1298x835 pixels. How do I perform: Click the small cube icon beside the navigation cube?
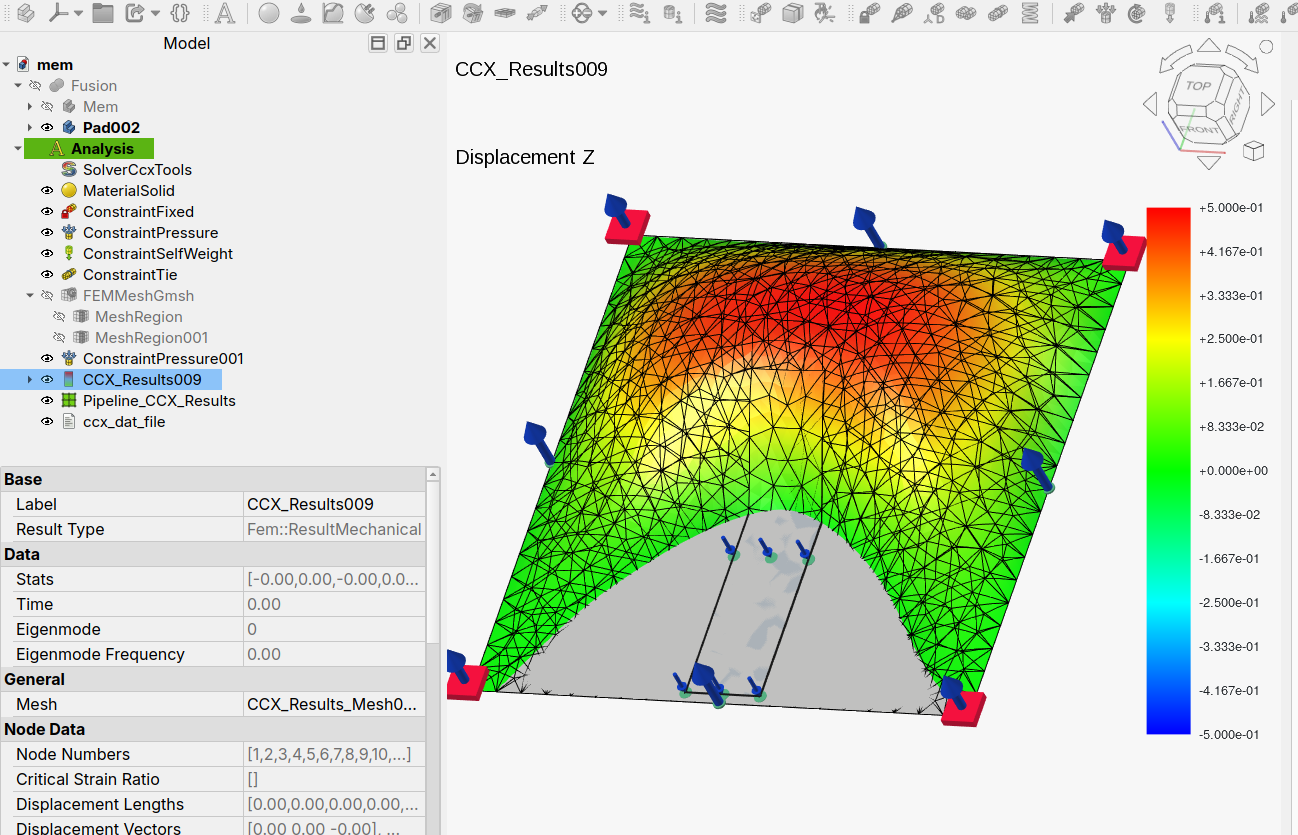1253,151
